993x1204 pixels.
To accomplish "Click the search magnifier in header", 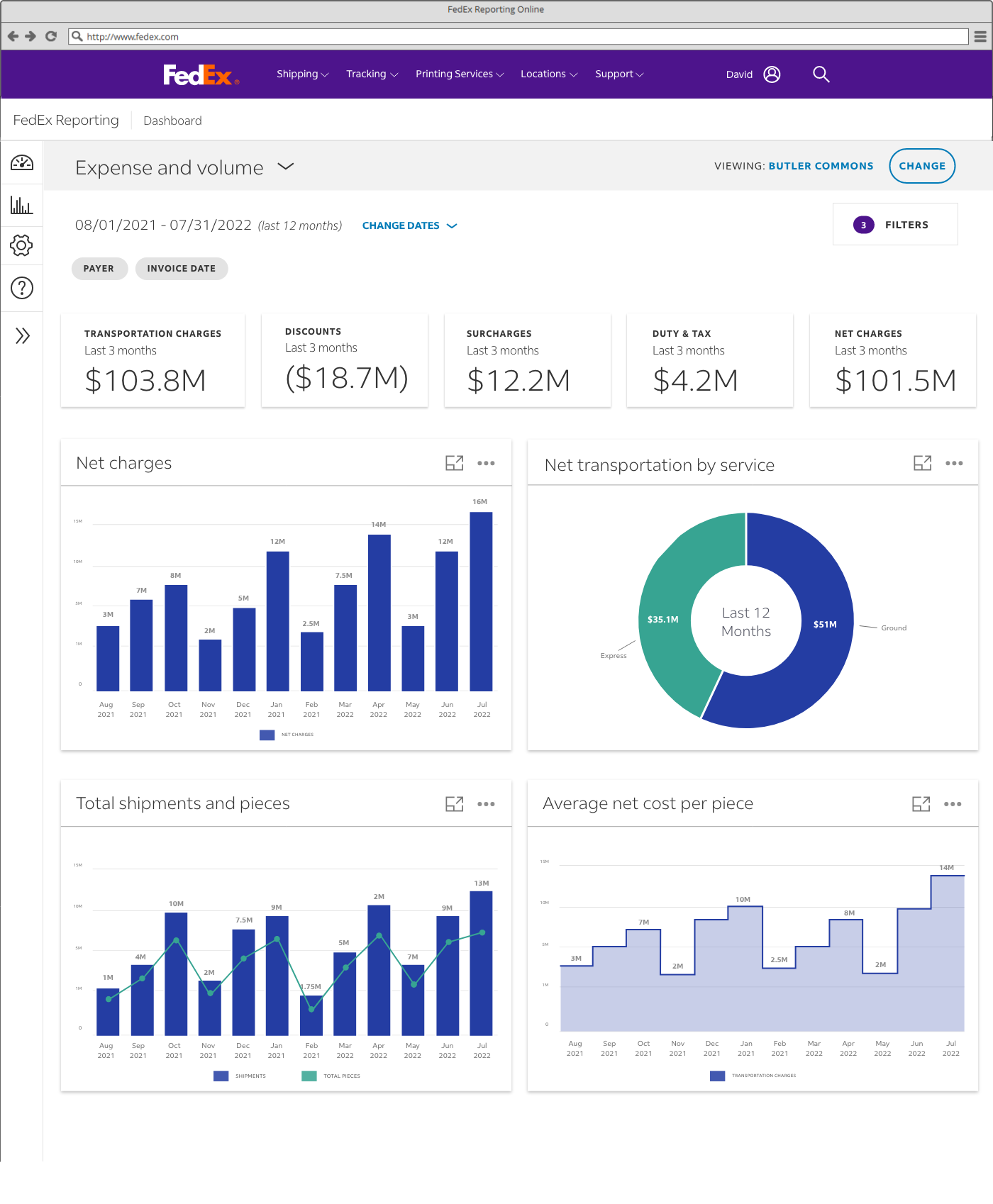I will [821, 74].
